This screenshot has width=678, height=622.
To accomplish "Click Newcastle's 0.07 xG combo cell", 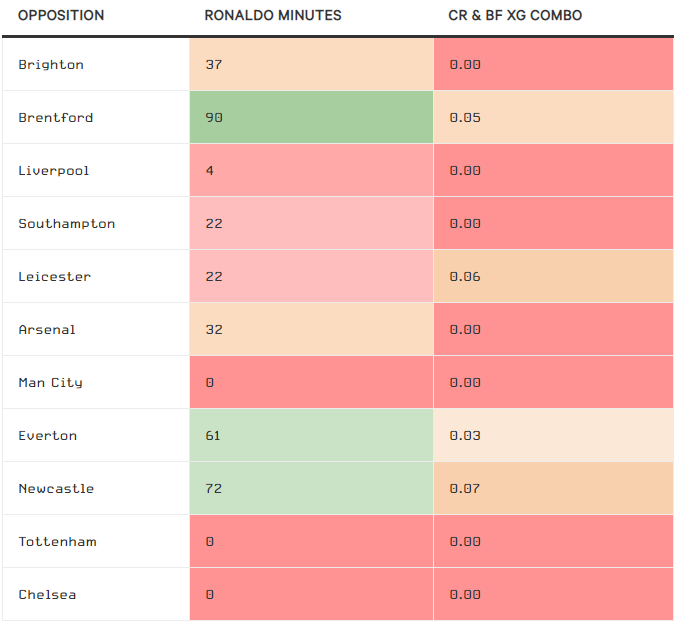I will (x=553, y=489).
